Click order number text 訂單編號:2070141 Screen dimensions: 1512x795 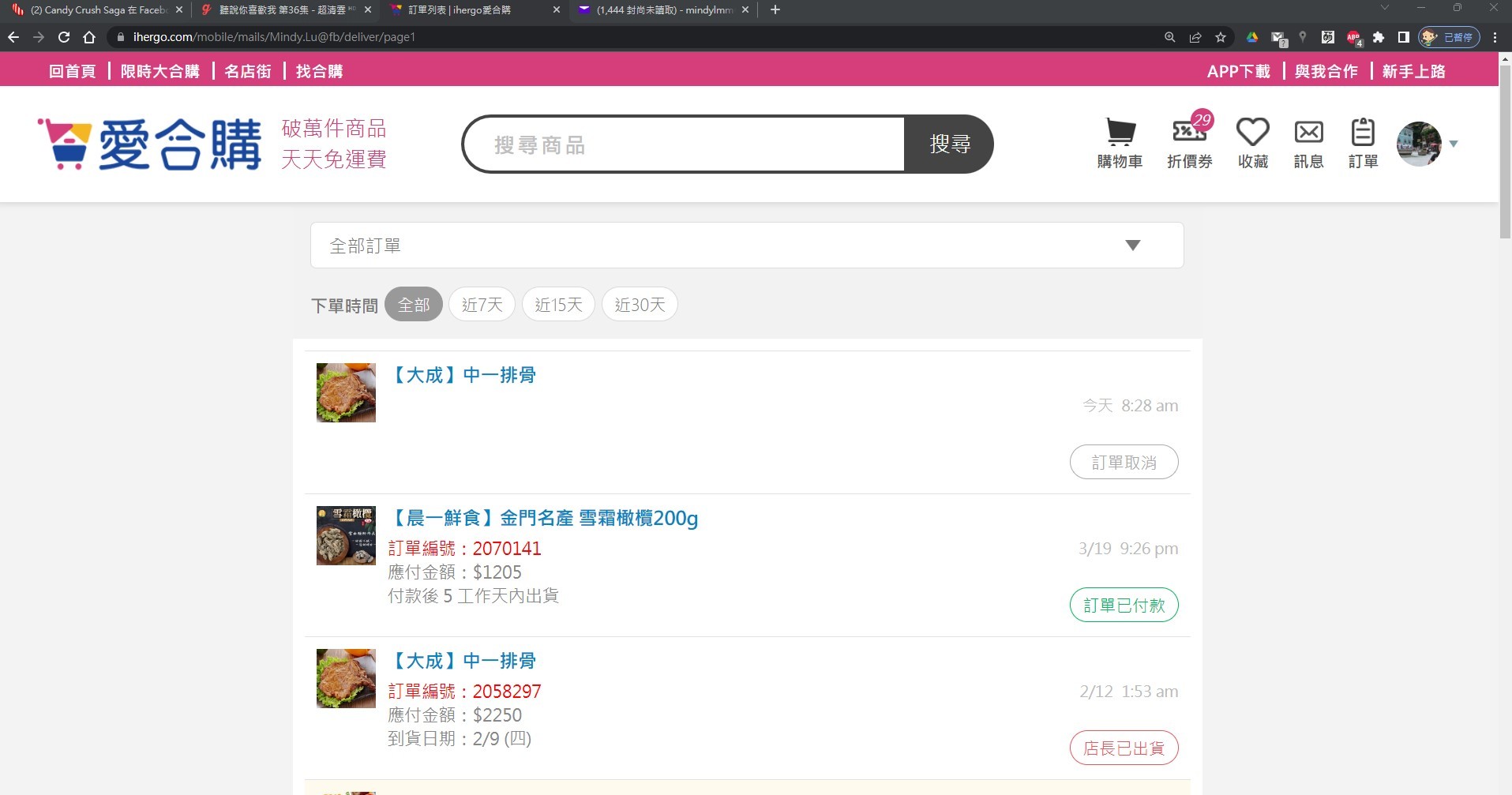coord(464,549)
